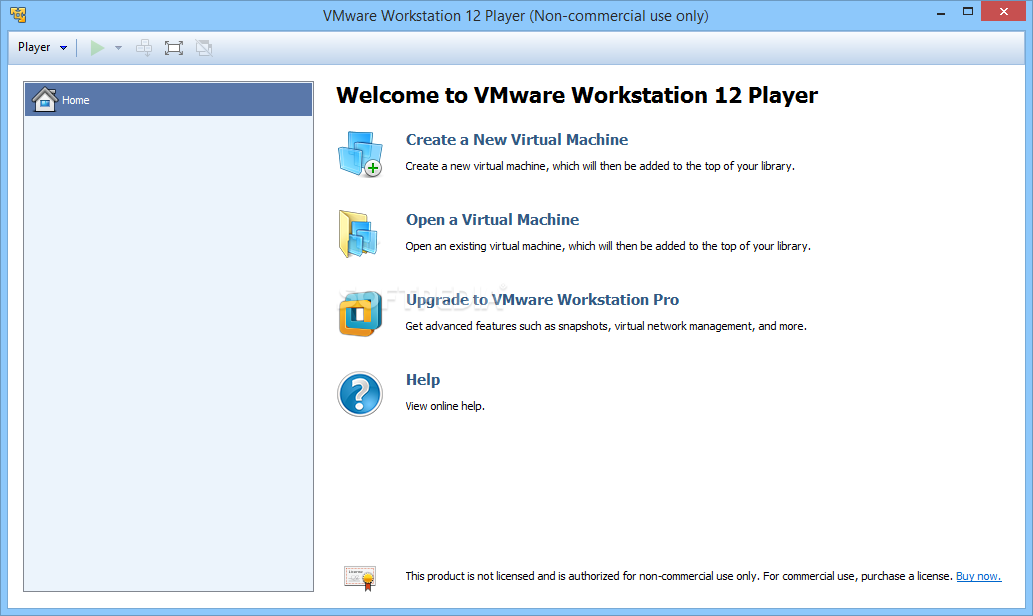This screenshot has width=1033, height=616.
Task: Expand the power options dropdown arrow
Action: (x=119, y=47)
